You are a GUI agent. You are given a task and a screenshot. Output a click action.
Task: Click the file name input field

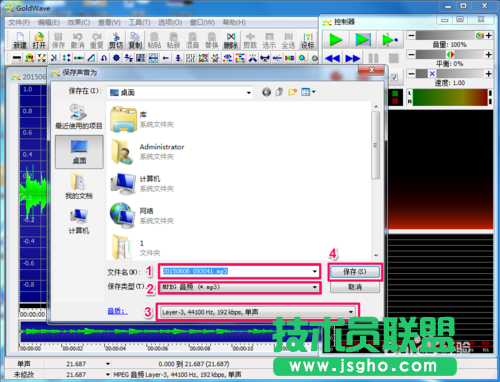click(x=239, y=271)
